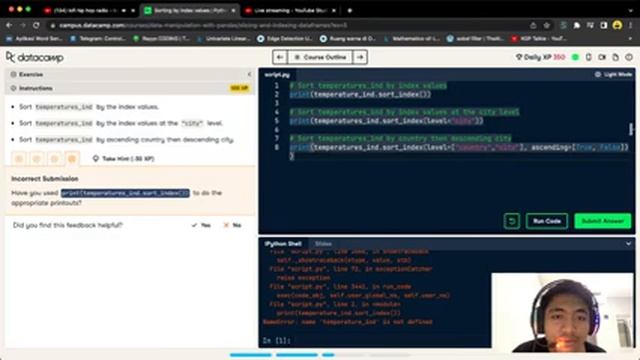
Task: Open the yellow profile avatar
Action: click(617, 25)
